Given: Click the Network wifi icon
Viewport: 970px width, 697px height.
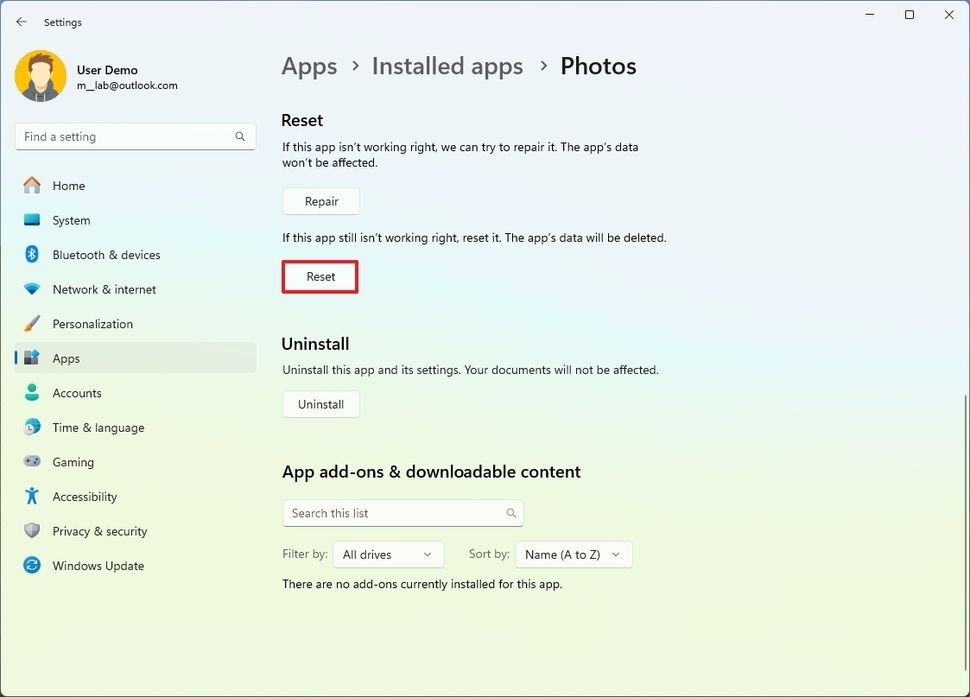Looking at the screenshot, I should (x=32, y=289).
